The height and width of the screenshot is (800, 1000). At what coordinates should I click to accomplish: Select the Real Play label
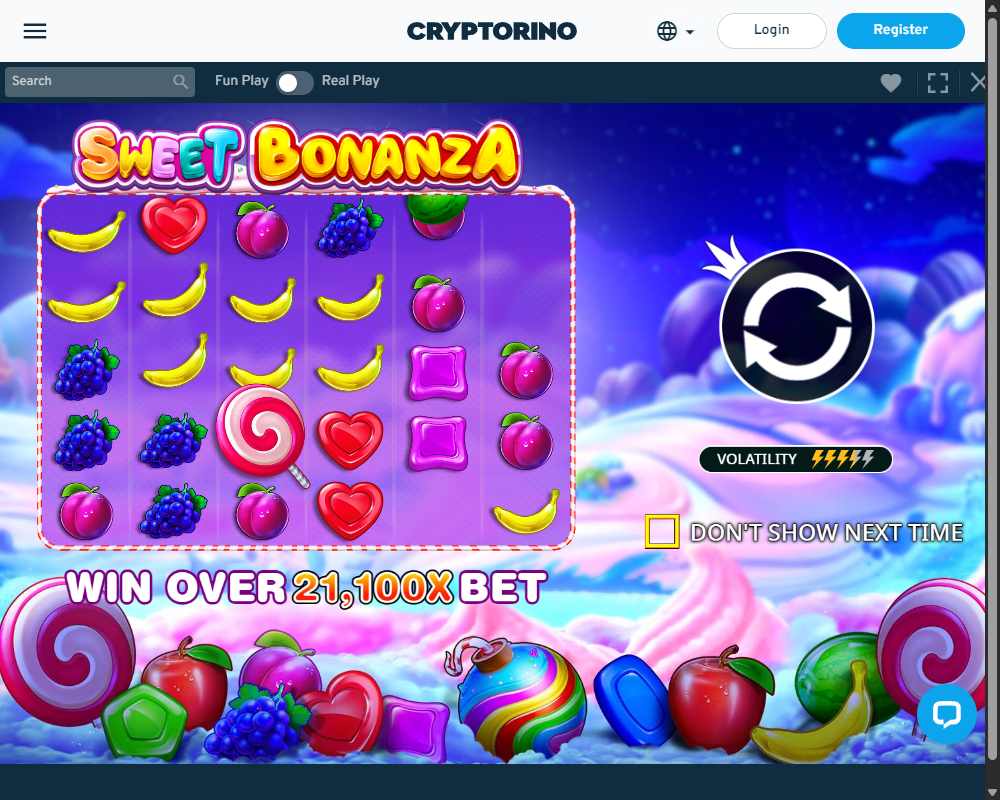coord(351,81)
